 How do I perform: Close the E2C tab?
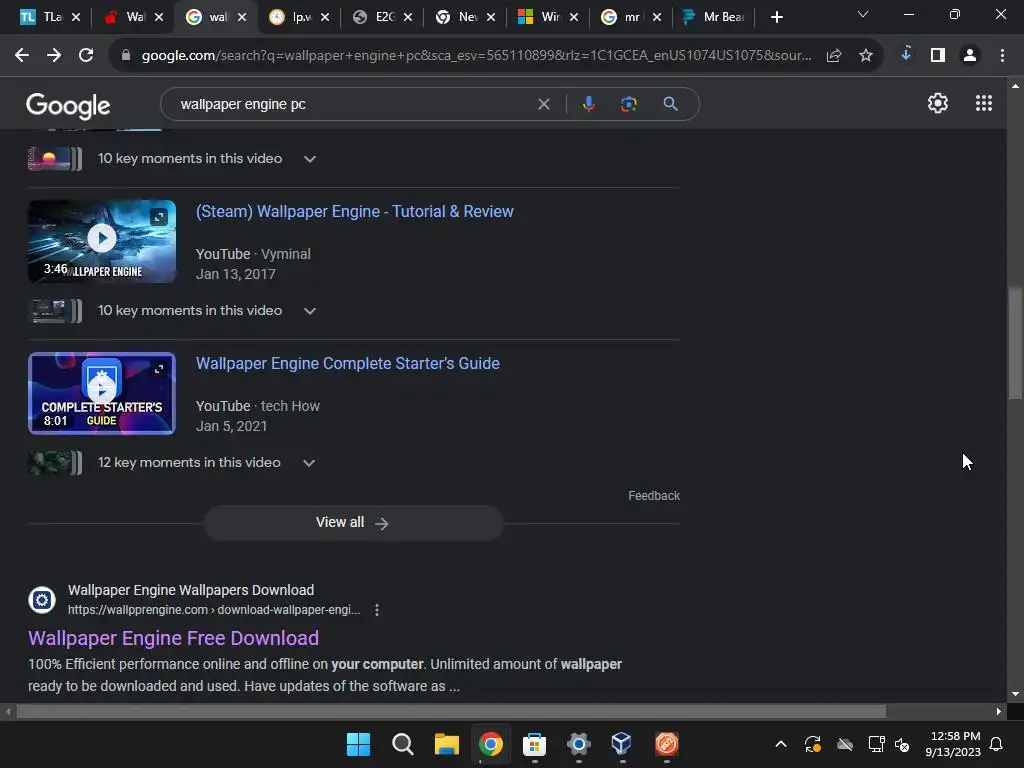(x=408, y=17)
